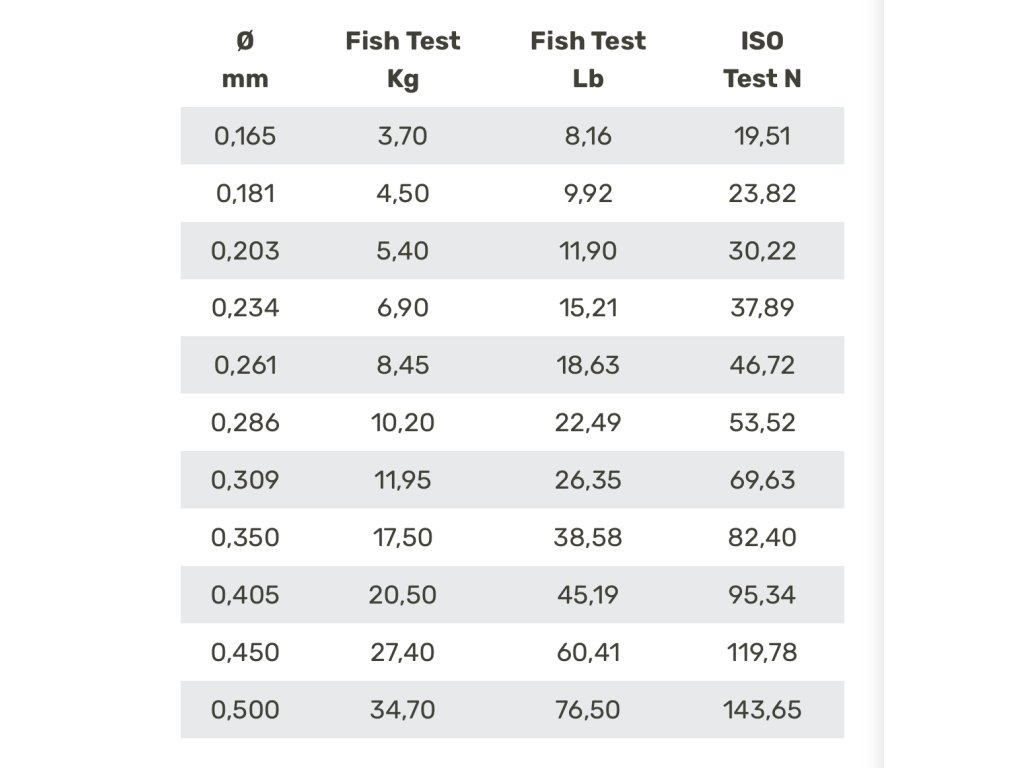Click the Ø mm column header

pos(245,59)
